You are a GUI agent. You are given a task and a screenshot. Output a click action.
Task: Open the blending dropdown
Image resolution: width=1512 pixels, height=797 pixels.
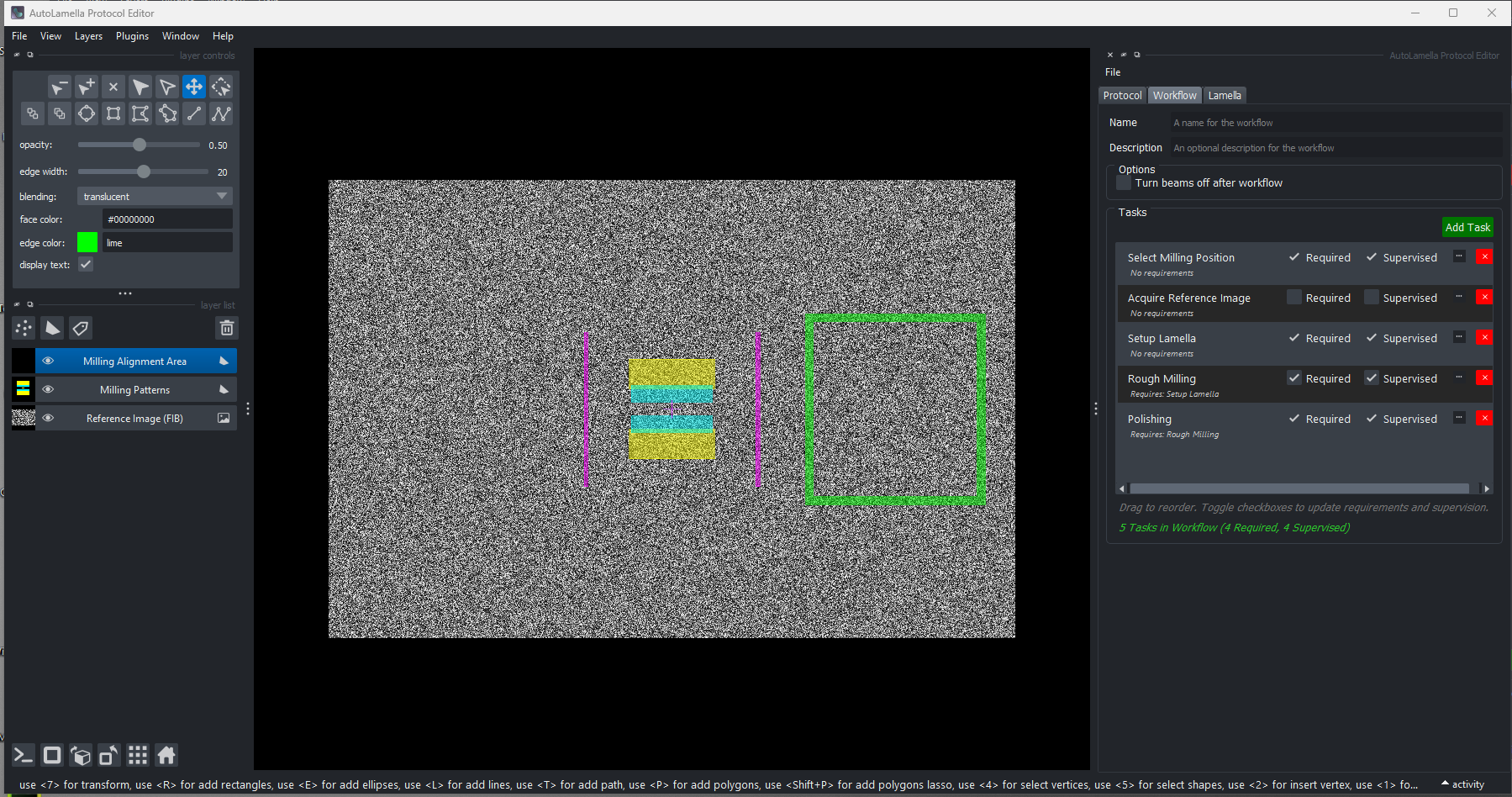click(x=154, y=196)
